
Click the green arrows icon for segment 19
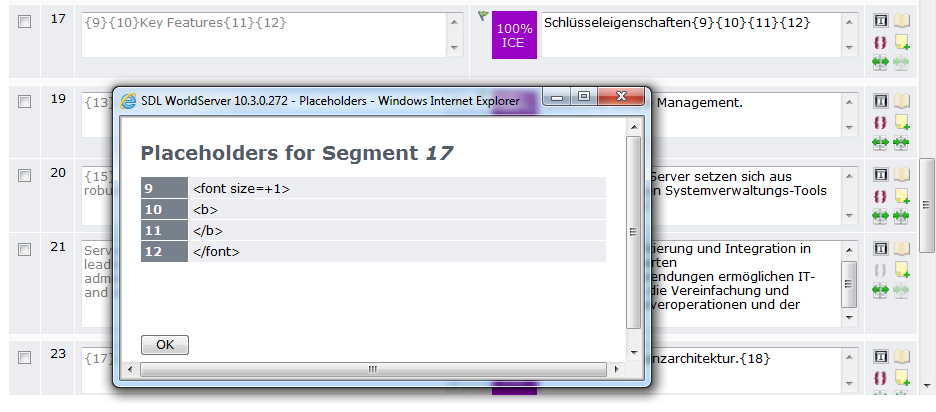(x=881, y=142)
